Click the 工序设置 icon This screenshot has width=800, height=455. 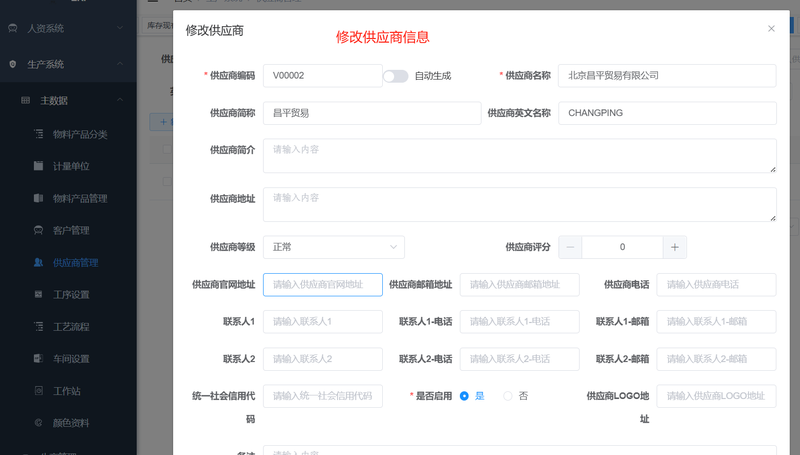pos(39,294)
